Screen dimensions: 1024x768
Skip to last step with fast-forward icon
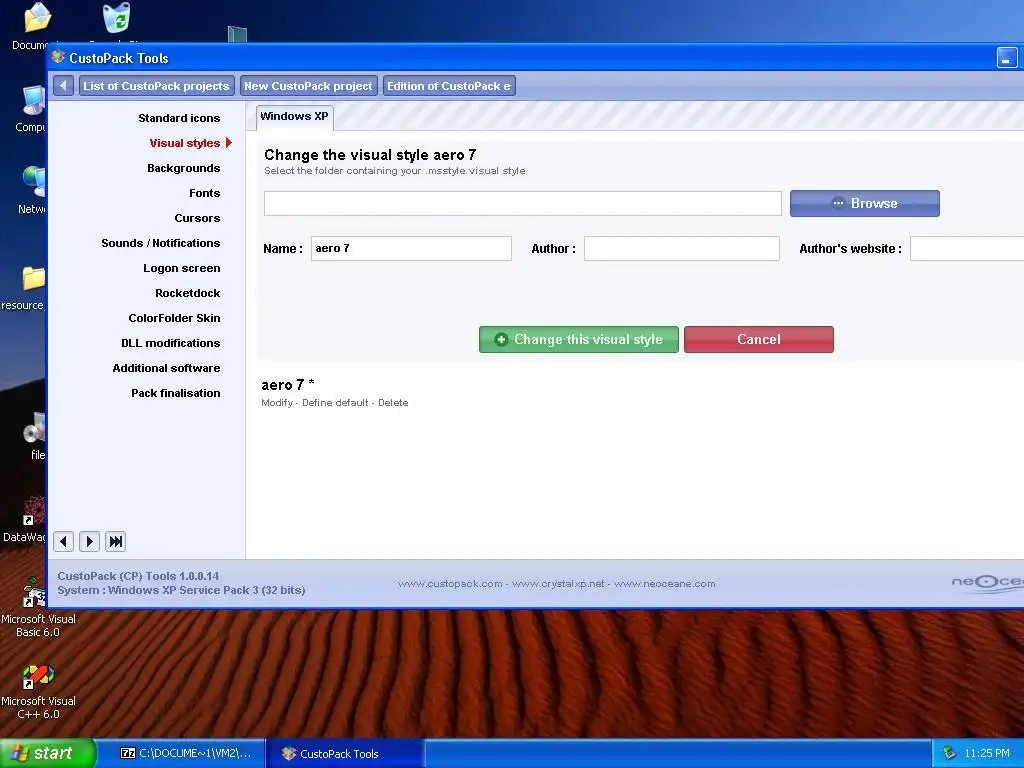116,541
